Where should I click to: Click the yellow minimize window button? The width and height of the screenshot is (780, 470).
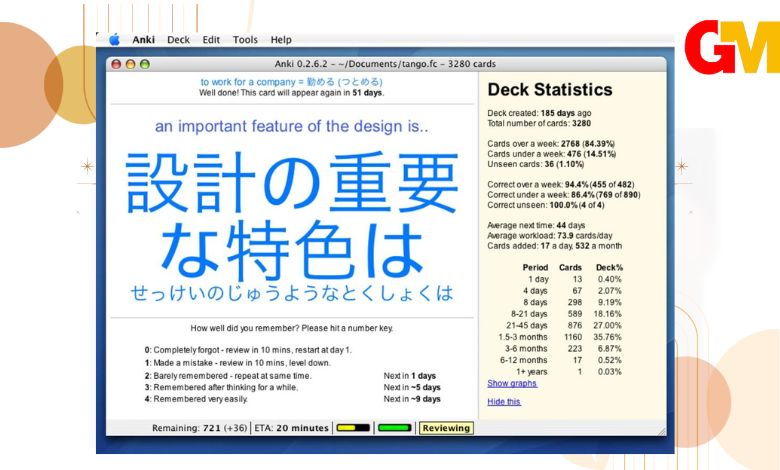130,64
